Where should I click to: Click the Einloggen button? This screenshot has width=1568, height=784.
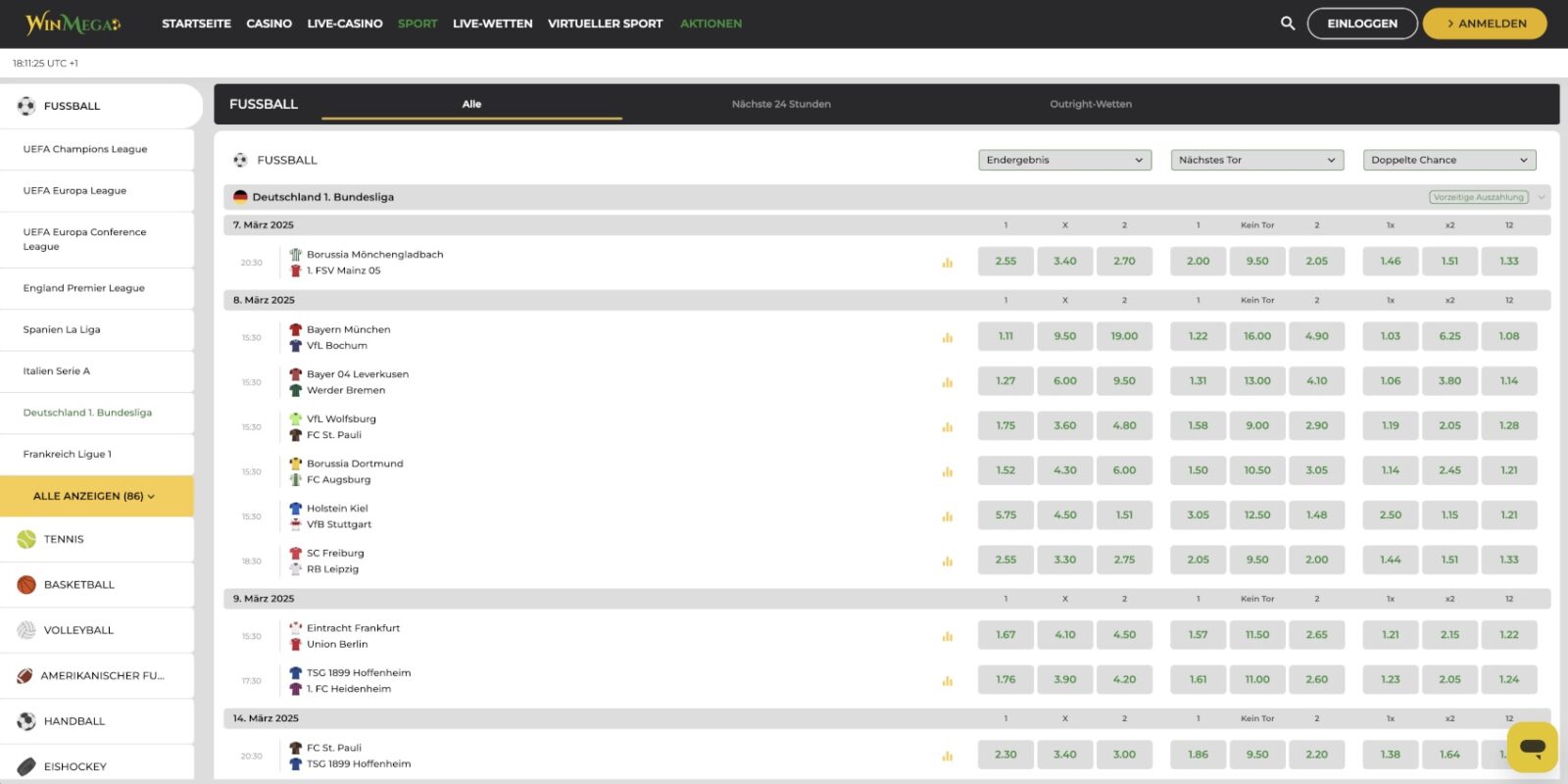click(x=1362, y=24)
